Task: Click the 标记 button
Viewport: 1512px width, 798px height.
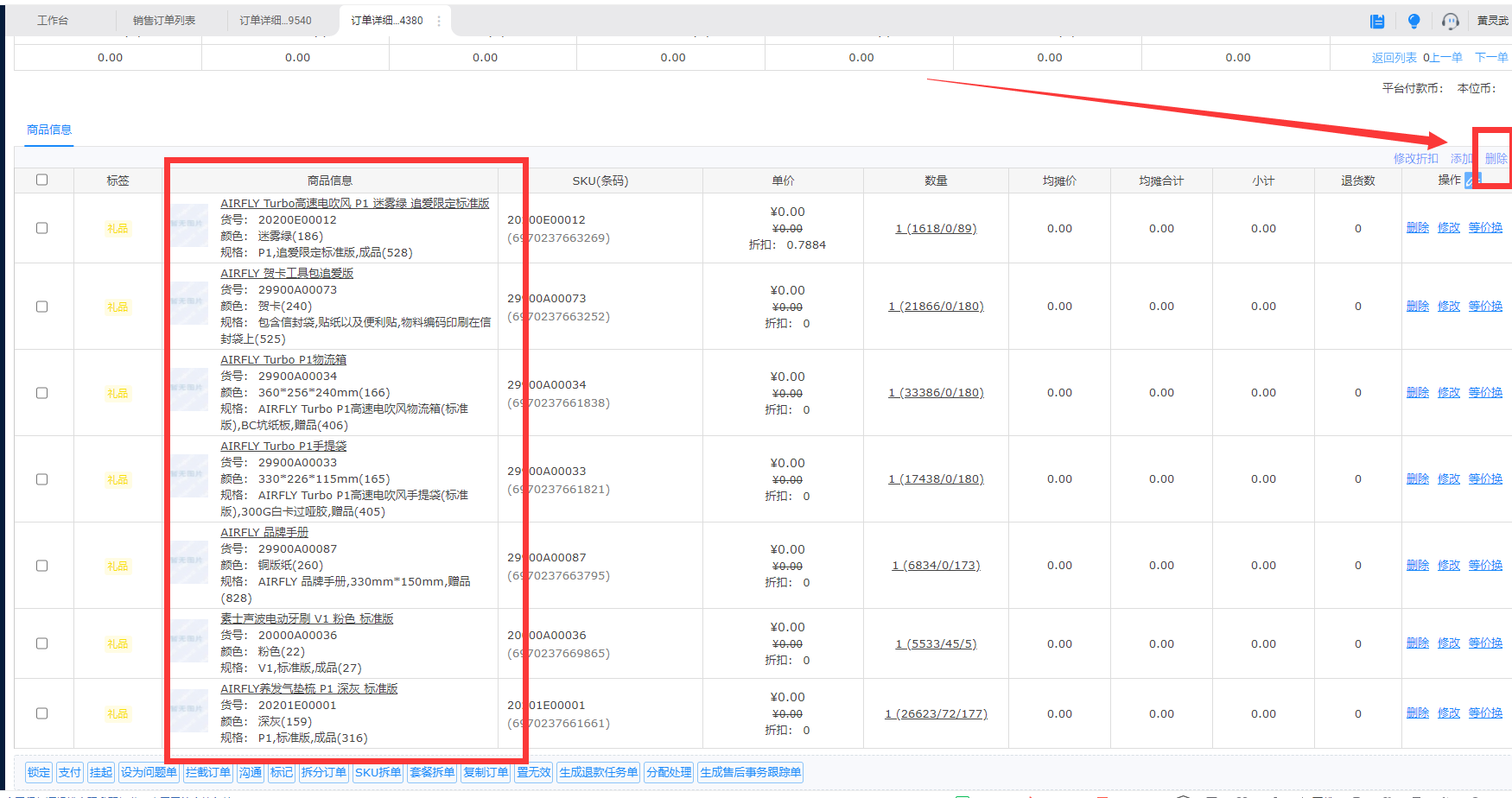Action: pyautogui.click(x=282, y=772)
